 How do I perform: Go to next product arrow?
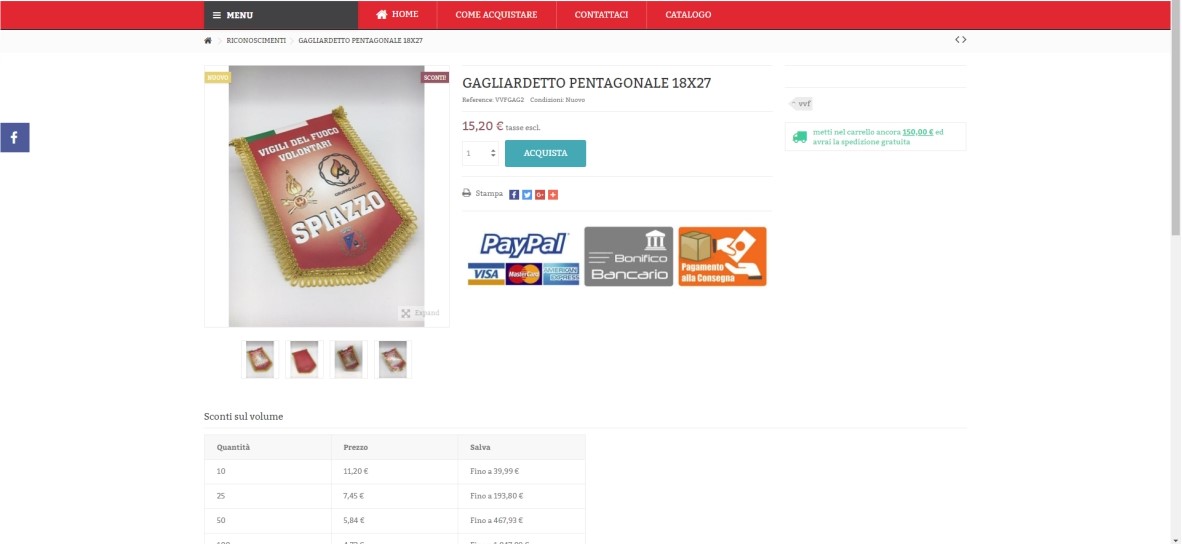964,40
